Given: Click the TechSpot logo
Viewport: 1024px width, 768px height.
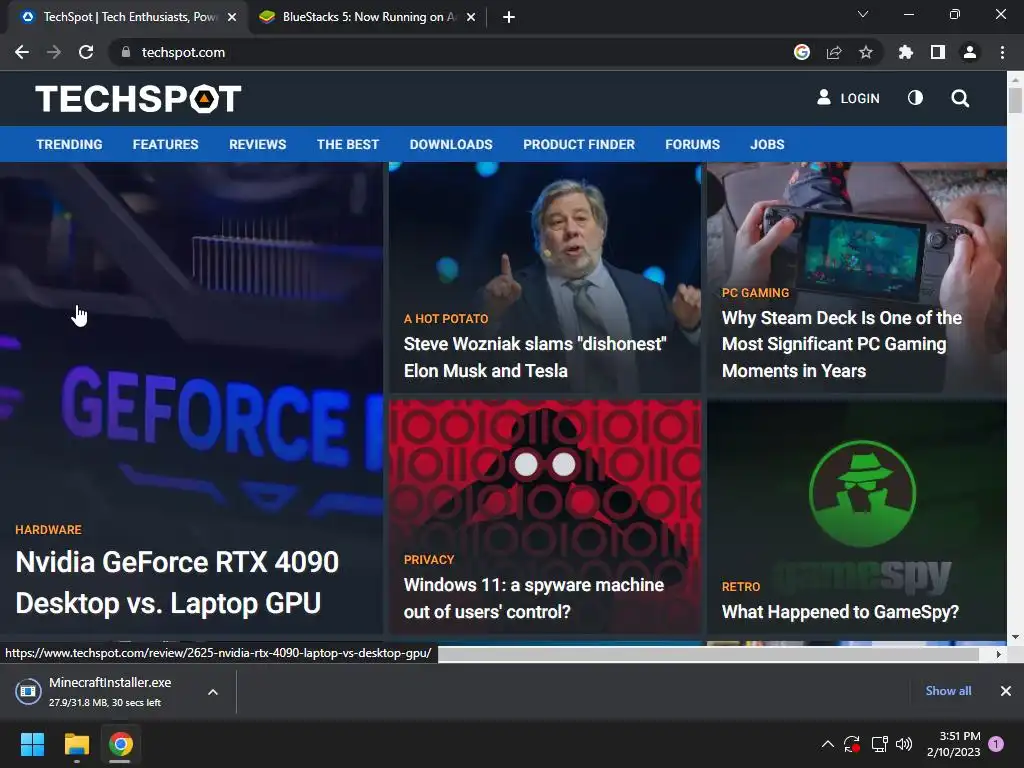Looking at the screenshot, I should (x=138, y=99).
